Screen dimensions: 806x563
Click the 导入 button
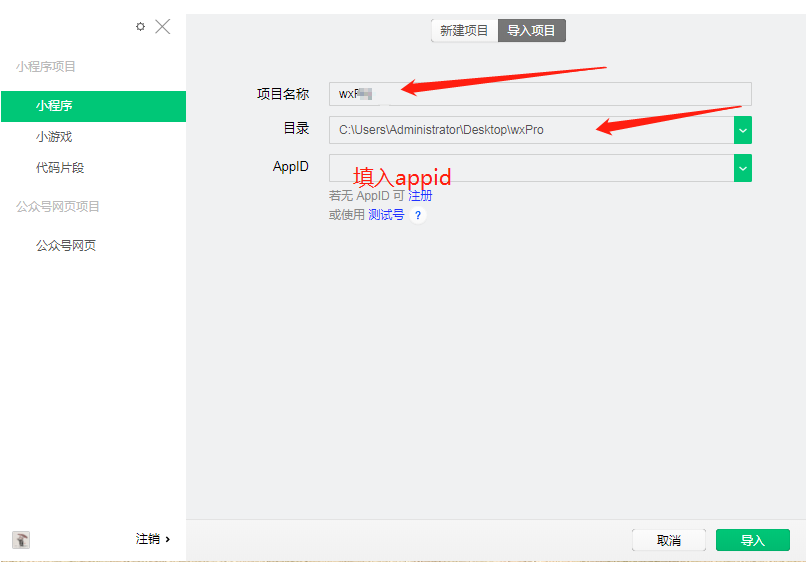coord(753,540)
